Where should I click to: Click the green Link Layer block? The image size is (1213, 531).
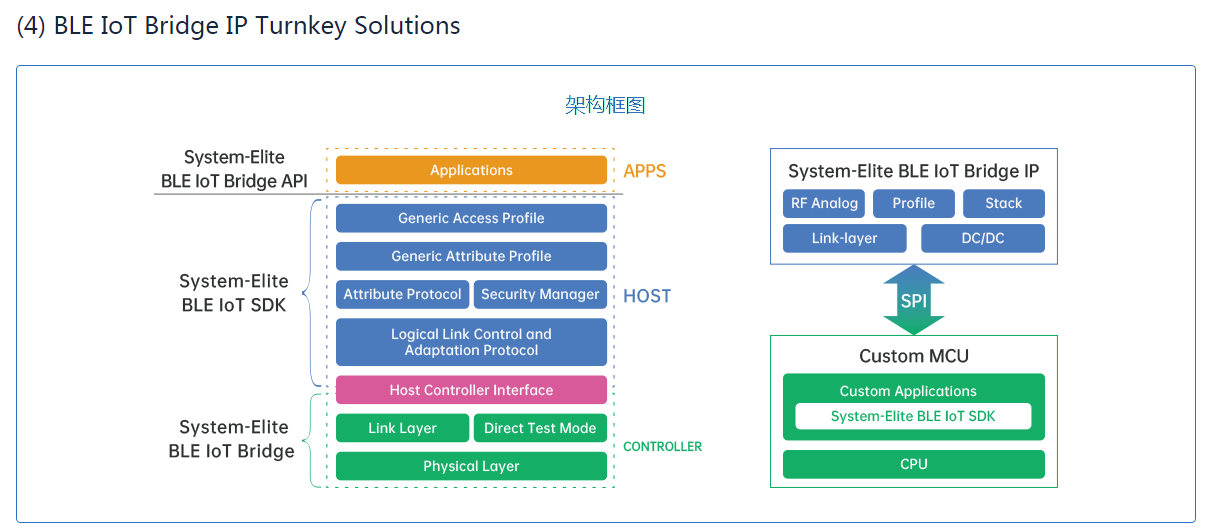click(x=402, y=428)
